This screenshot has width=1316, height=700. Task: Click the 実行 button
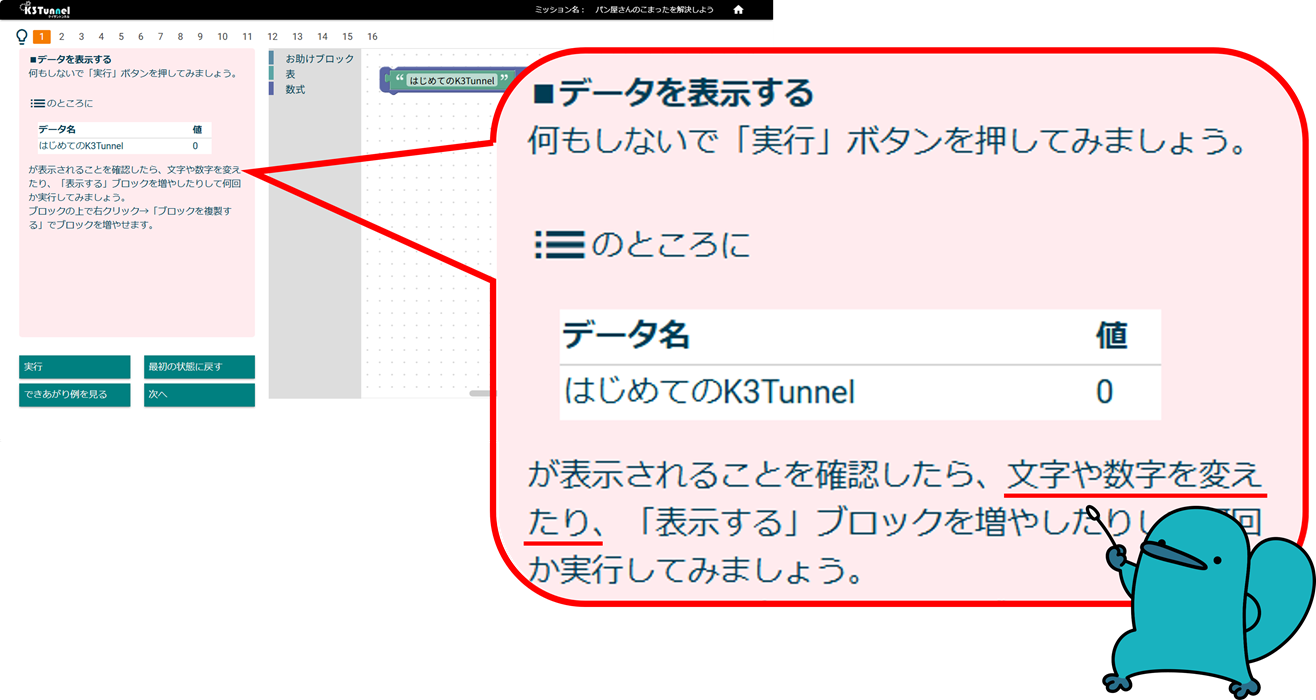75,367
